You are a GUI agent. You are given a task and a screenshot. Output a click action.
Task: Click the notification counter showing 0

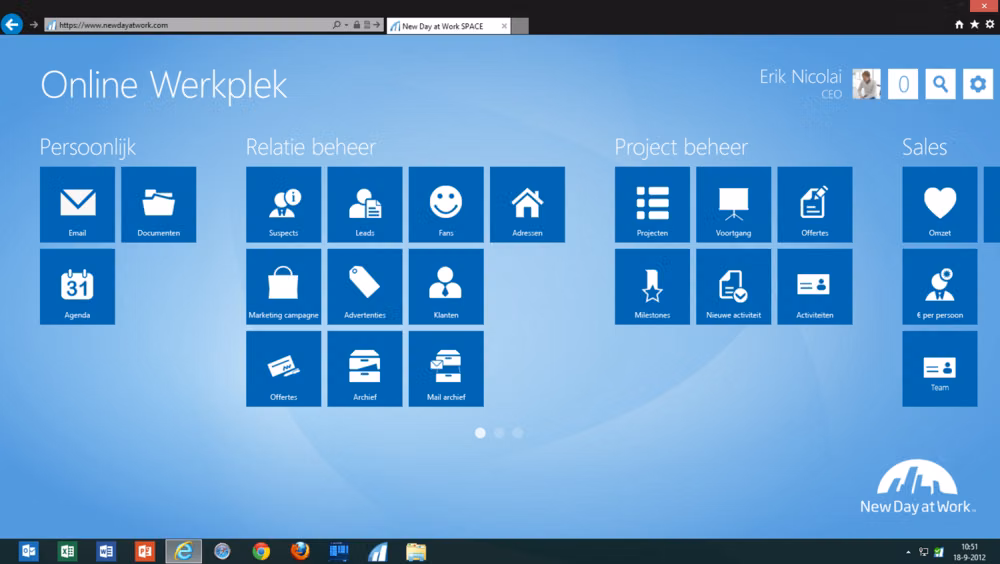903,84
